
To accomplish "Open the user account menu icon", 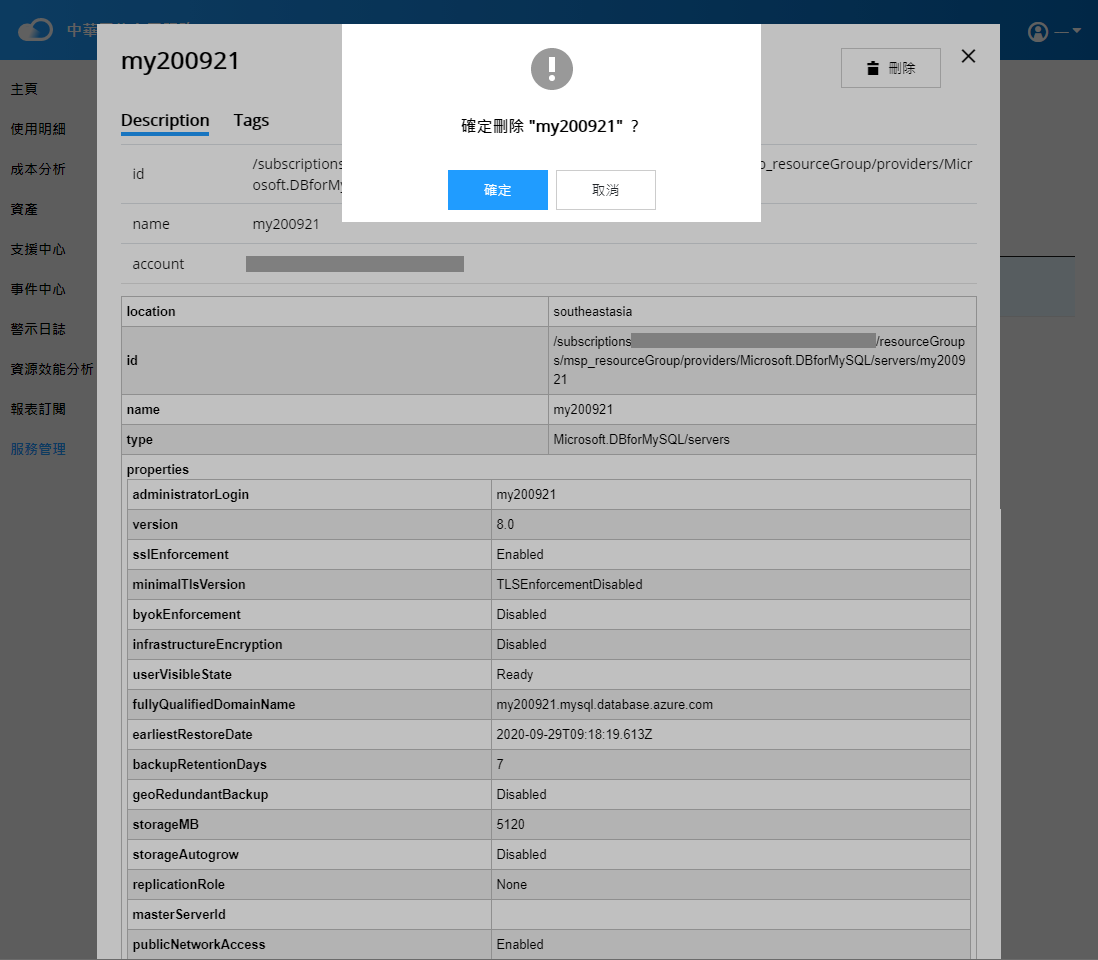I will 1038,32.
